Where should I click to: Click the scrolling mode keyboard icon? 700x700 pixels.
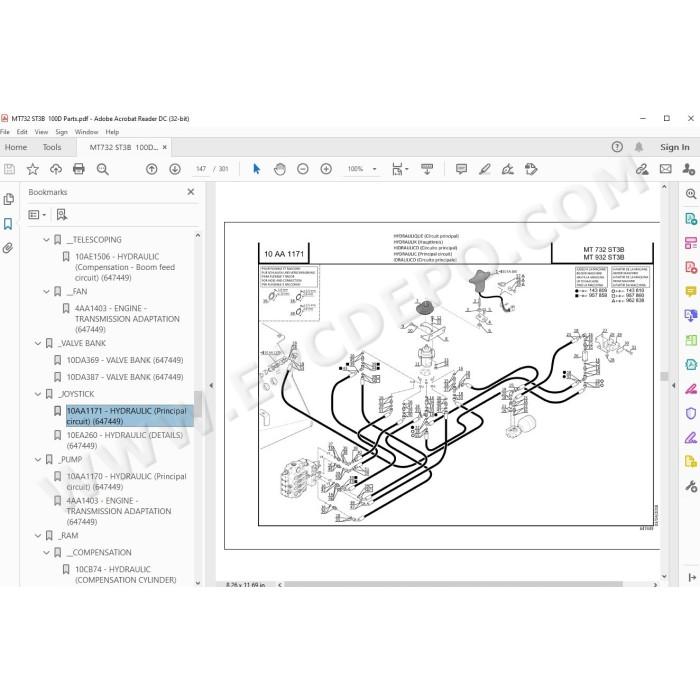coord(427,169)
